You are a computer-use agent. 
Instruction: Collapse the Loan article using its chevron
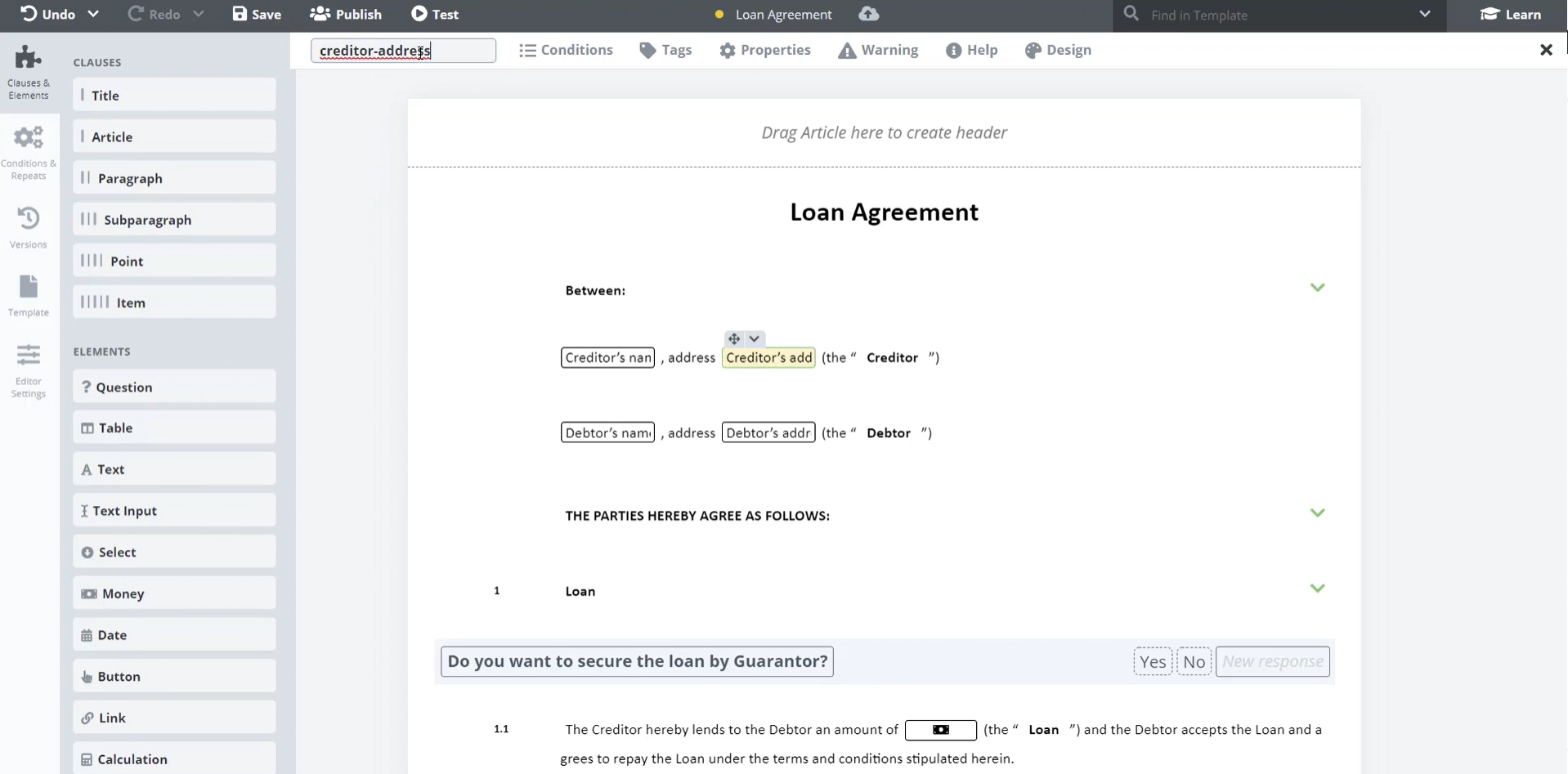(x=1317, y=588)
